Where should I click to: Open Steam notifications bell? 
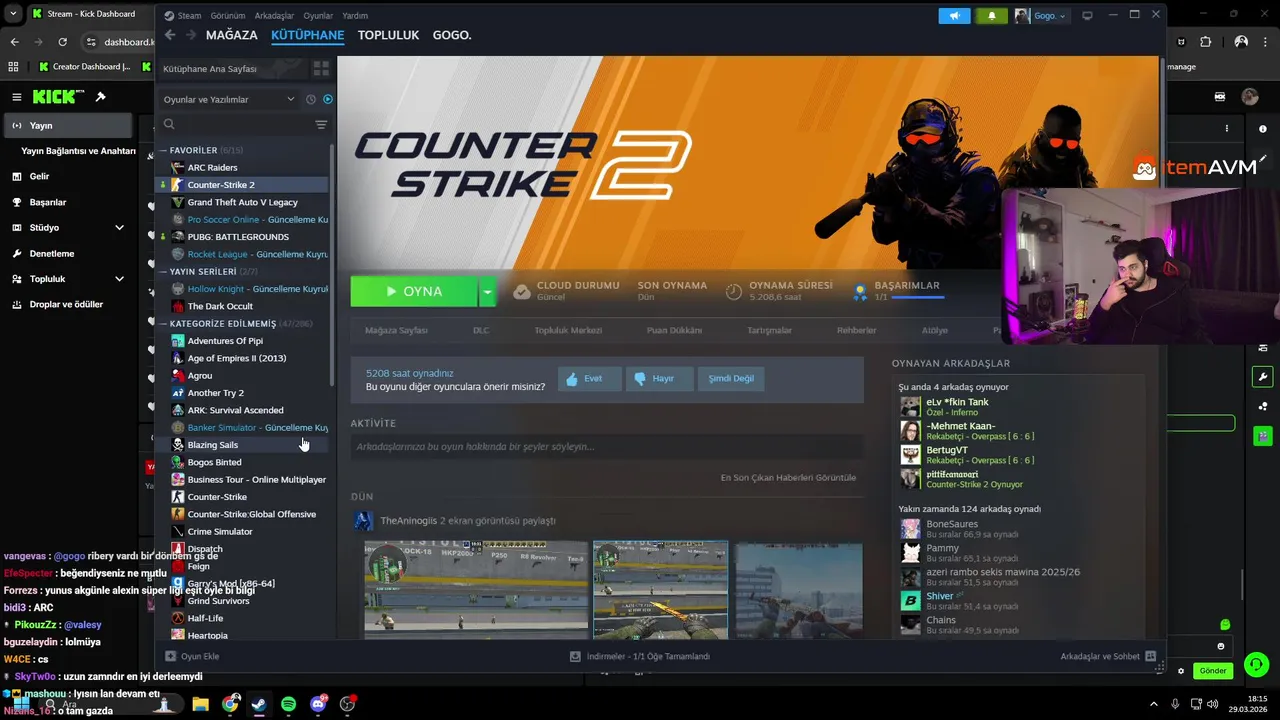991,15
